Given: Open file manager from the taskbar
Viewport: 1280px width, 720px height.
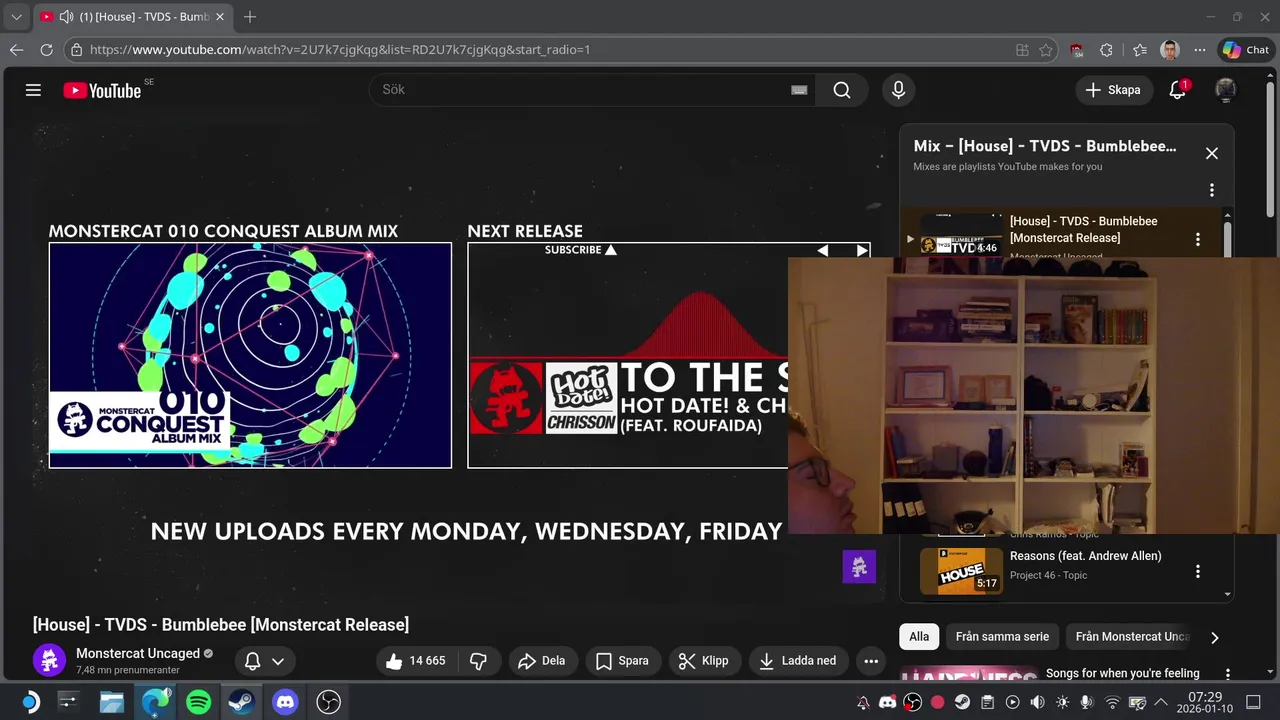Looking at the screenshot, I should [x=111, y=702].
